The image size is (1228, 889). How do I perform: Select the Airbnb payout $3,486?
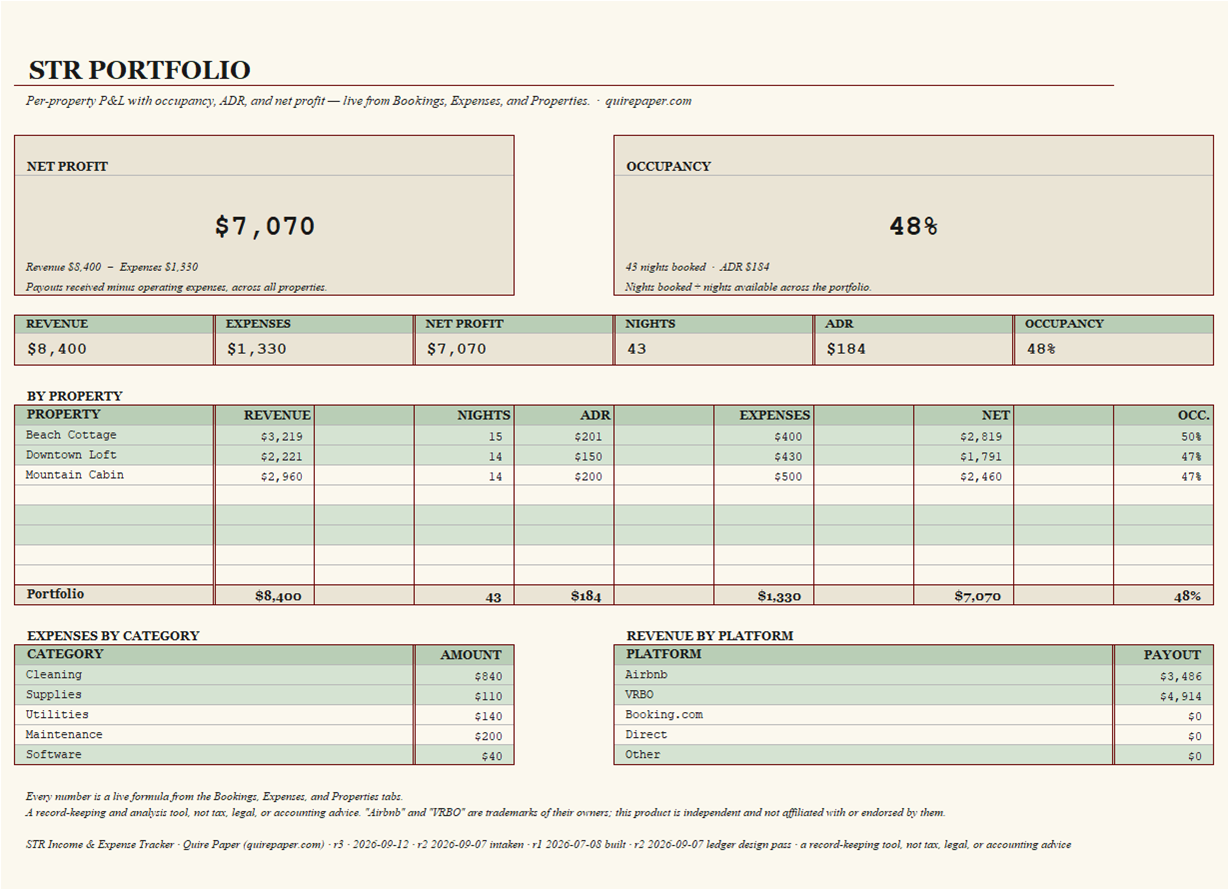pos(1181,677)
